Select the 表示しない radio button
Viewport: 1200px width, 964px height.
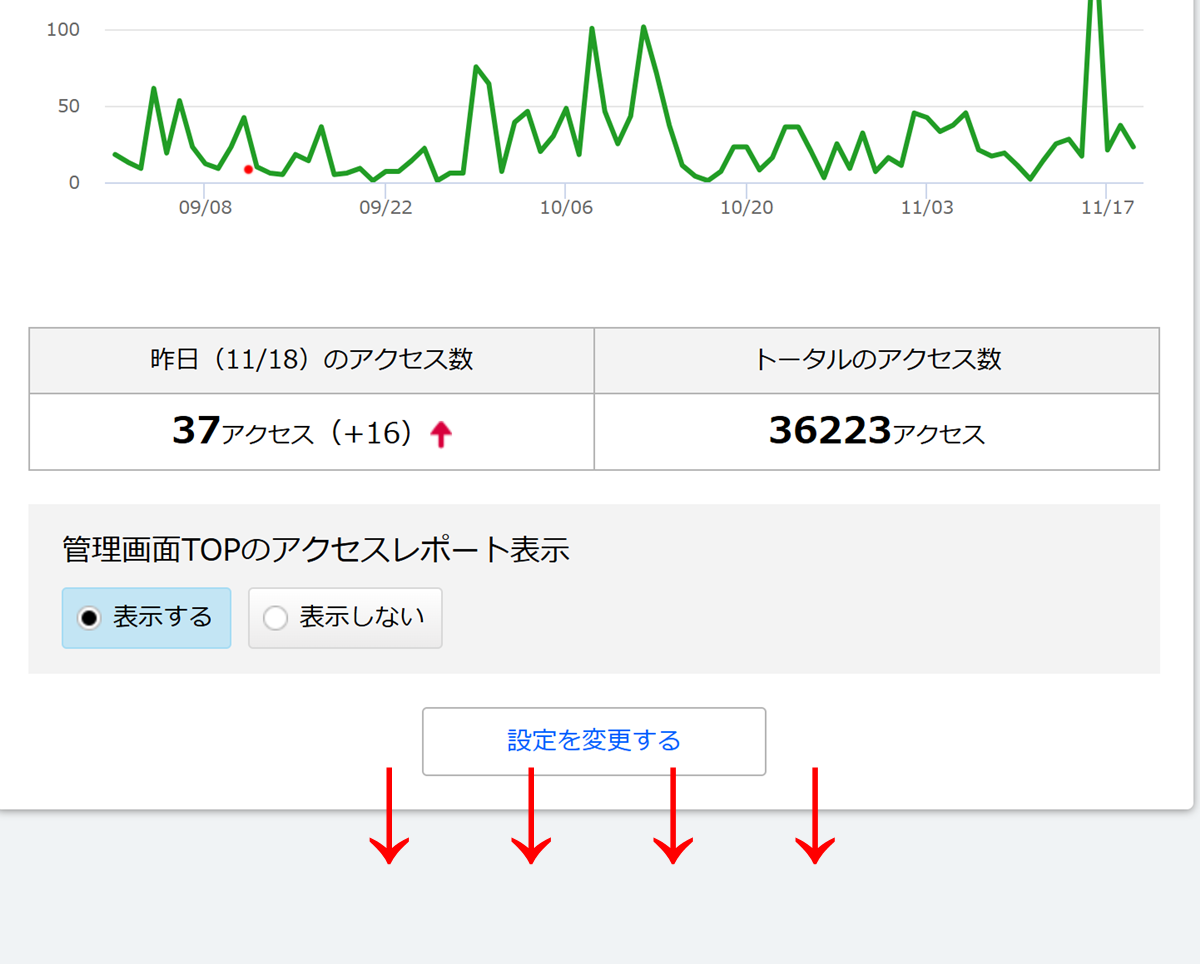click(345, 618)
